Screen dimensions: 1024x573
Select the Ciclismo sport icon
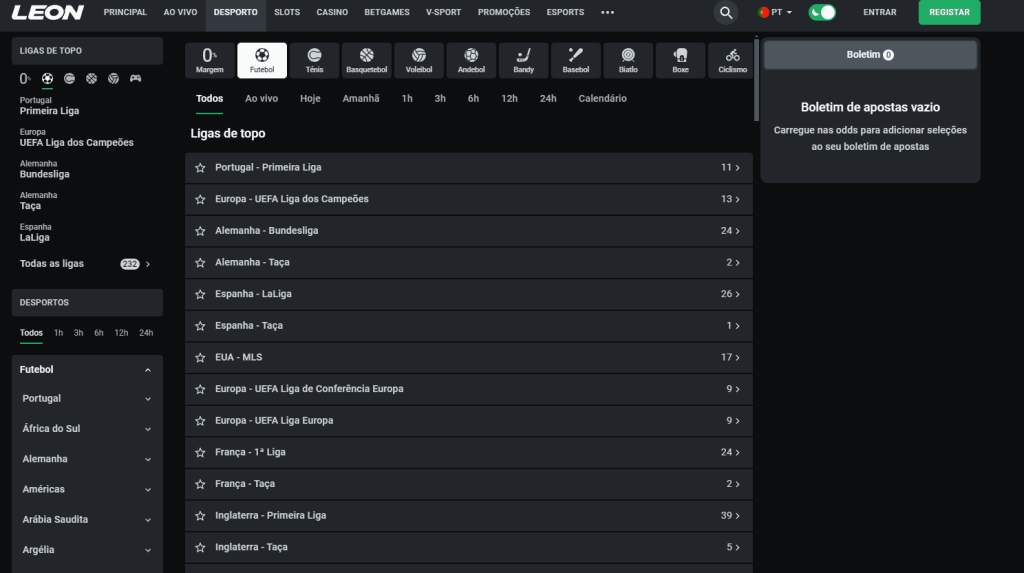[x=731, y=60]
